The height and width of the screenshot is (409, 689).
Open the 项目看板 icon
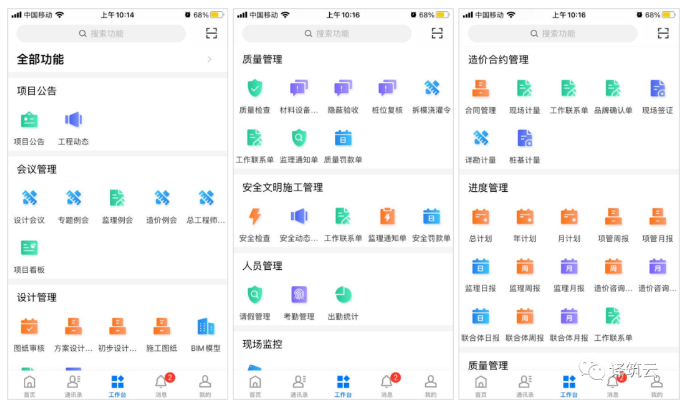(29, 248)
